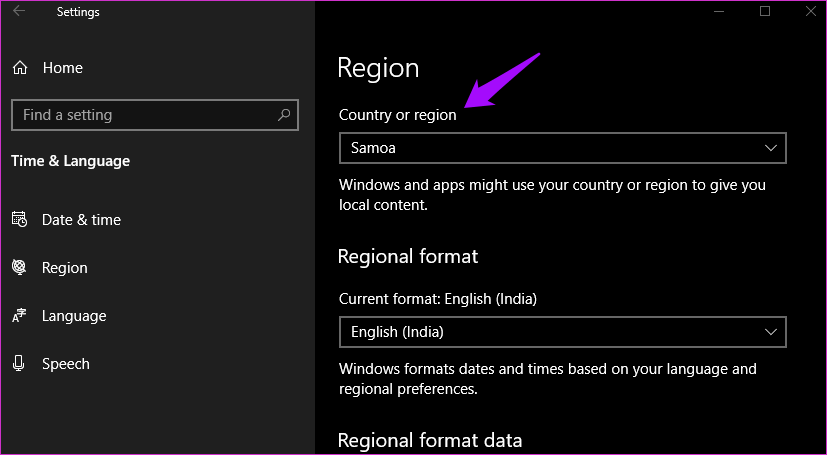
Task: Open the English (India) regional format dropdown
Action: click(x=563, y=332)
